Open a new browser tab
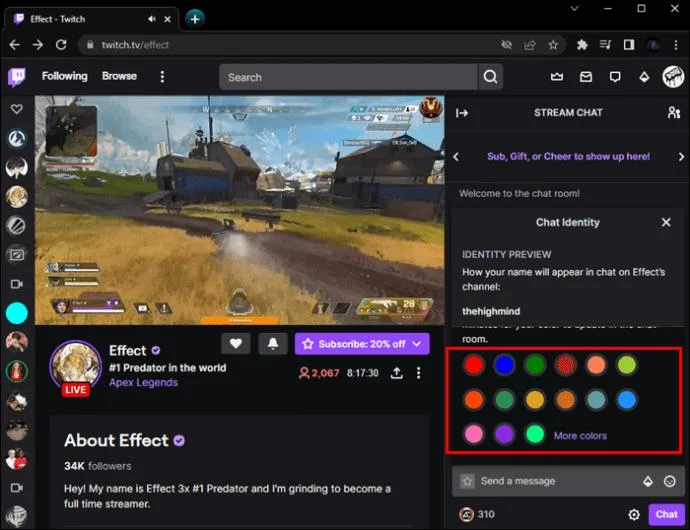 195,18
